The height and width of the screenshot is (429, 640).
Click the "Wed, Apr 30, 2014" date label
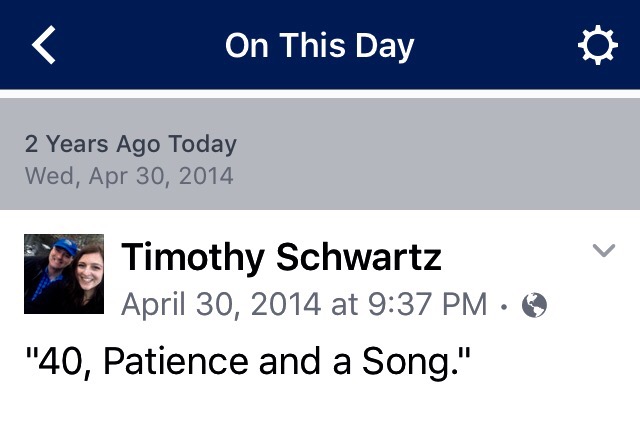pyautogui.click(x=128, y=176)
